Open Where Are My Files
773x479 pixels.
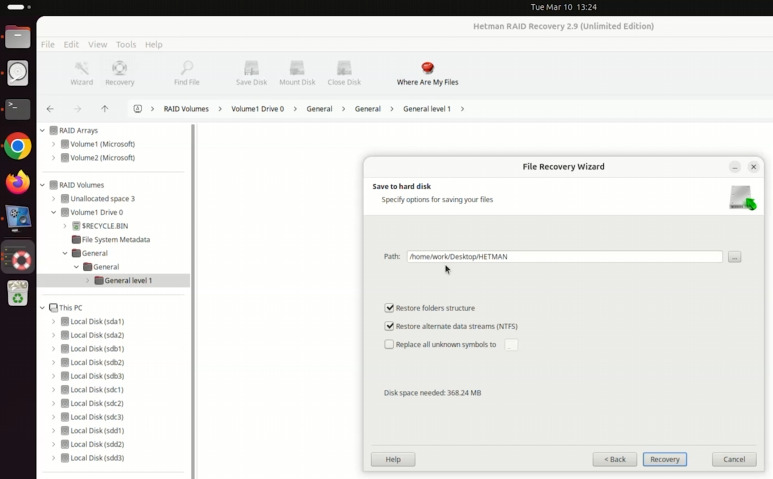coord(427,73)
